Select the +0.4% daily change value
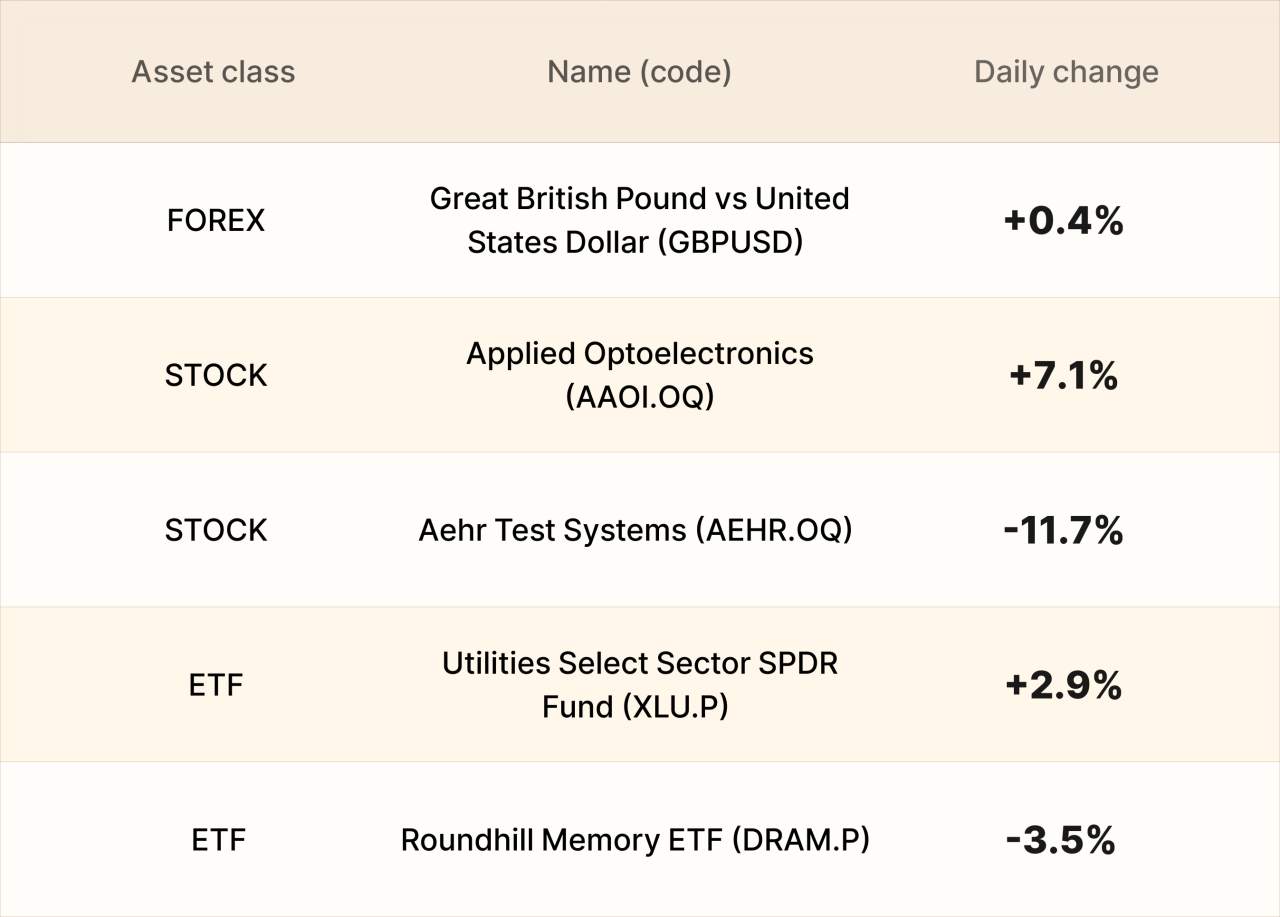The image size is (1280, 917). click(x=1064, y=221)
